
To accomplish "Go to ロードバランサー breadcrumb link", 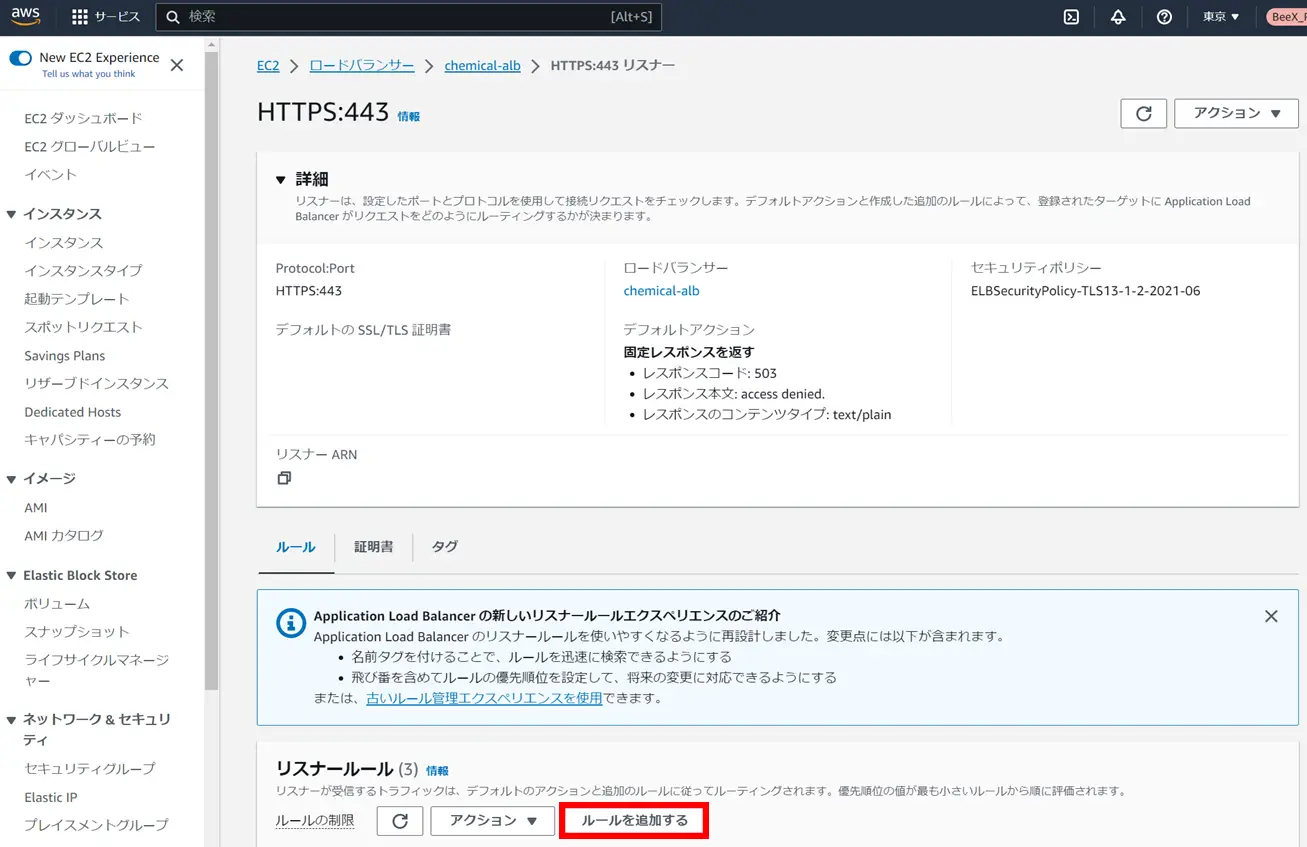I will (362, 65).
